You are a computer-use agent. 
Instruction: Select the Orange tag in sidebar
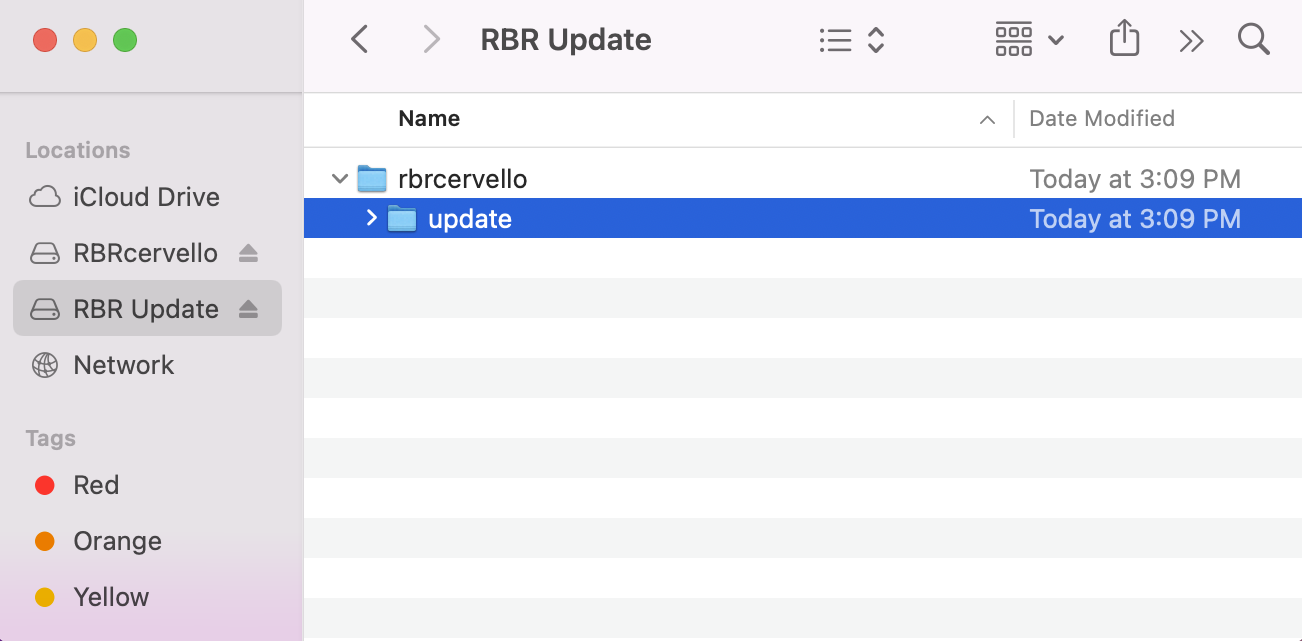117,541
